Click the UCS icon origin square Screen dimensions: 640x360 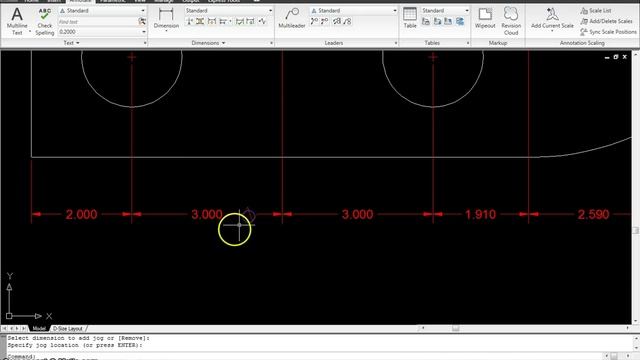(9, 316)
